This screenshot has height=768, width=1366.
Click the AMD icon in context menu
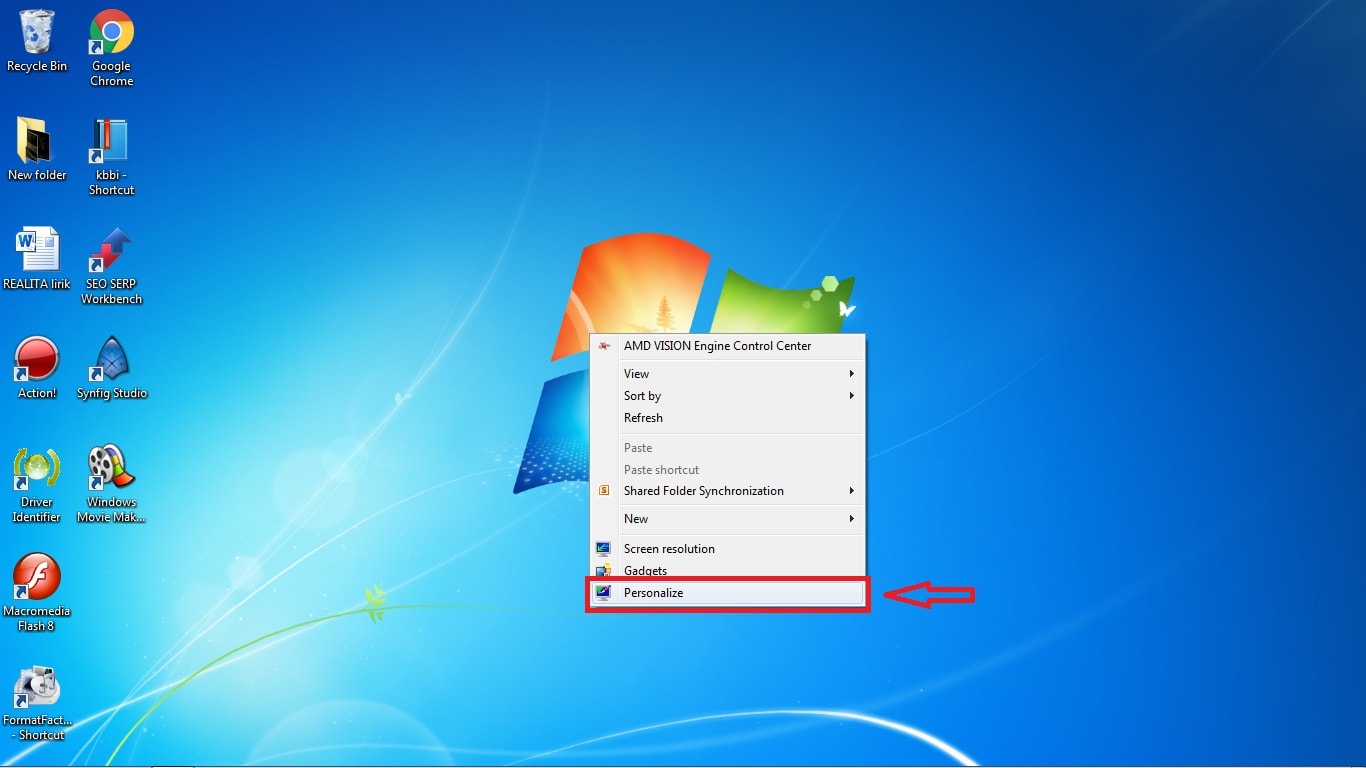[x=603, y=346]
